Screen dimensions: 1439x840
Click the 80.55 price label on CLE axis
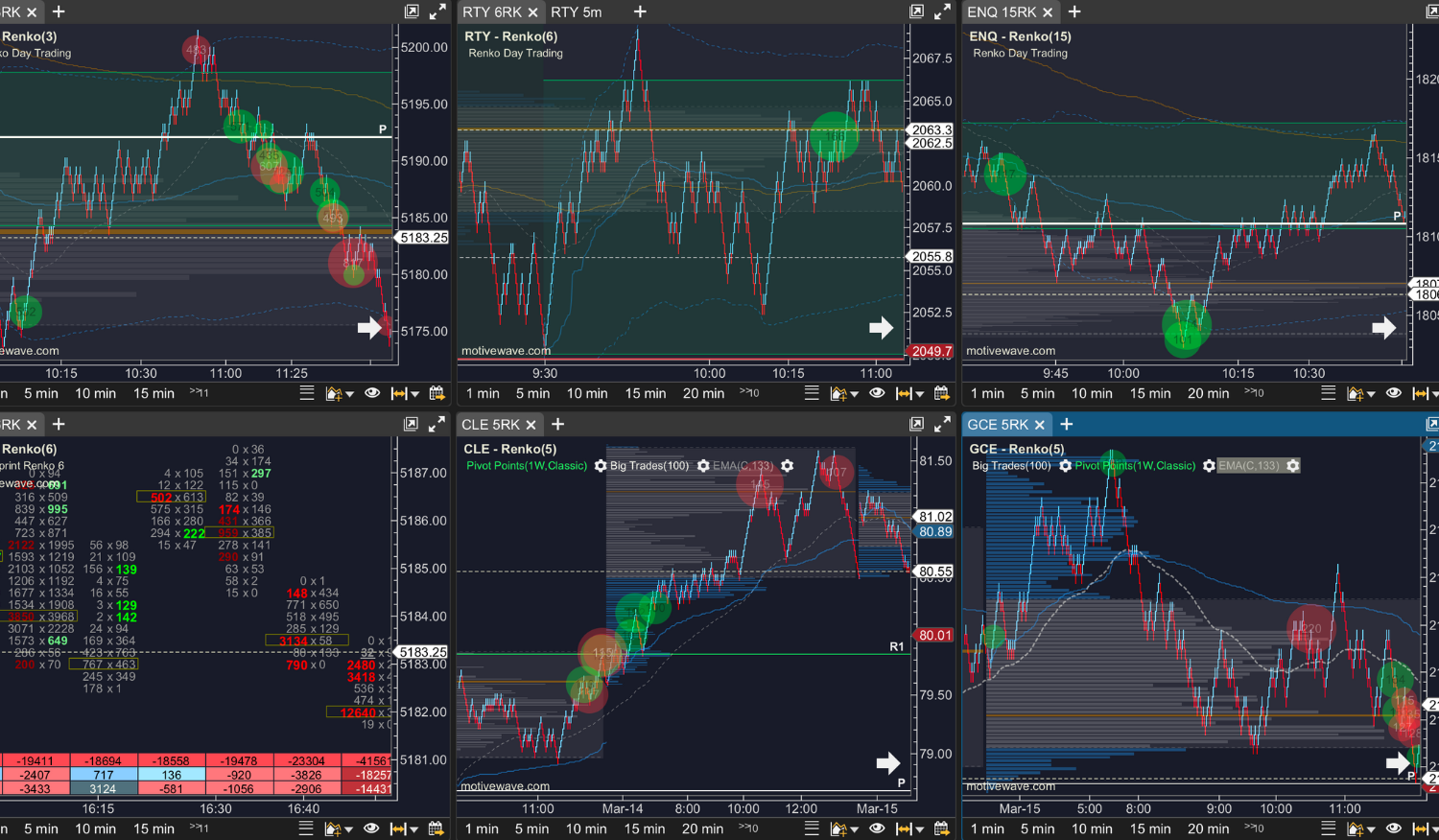(x=934, y=572)
